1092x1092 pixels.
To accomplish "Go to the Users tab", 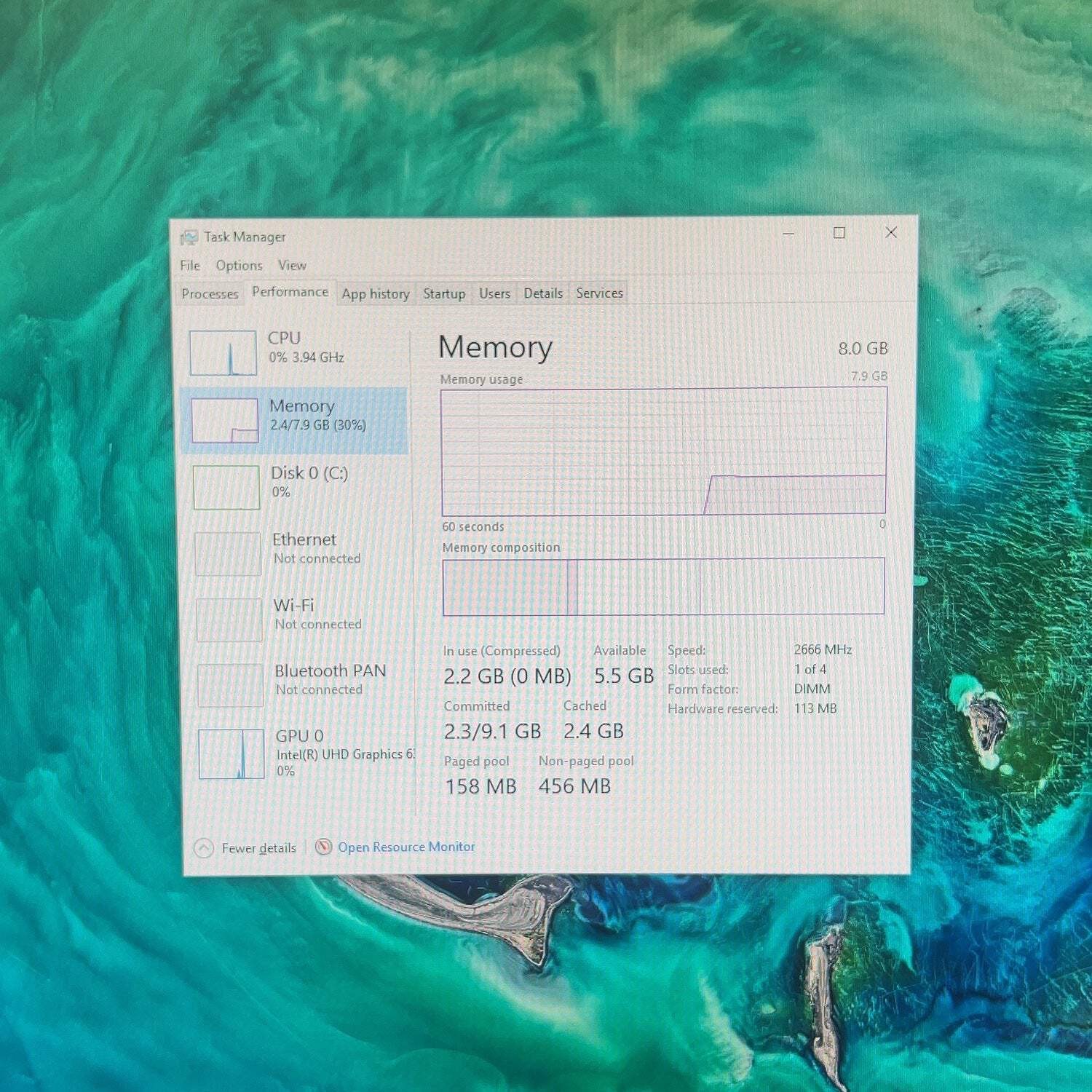I will pos(494,293).
